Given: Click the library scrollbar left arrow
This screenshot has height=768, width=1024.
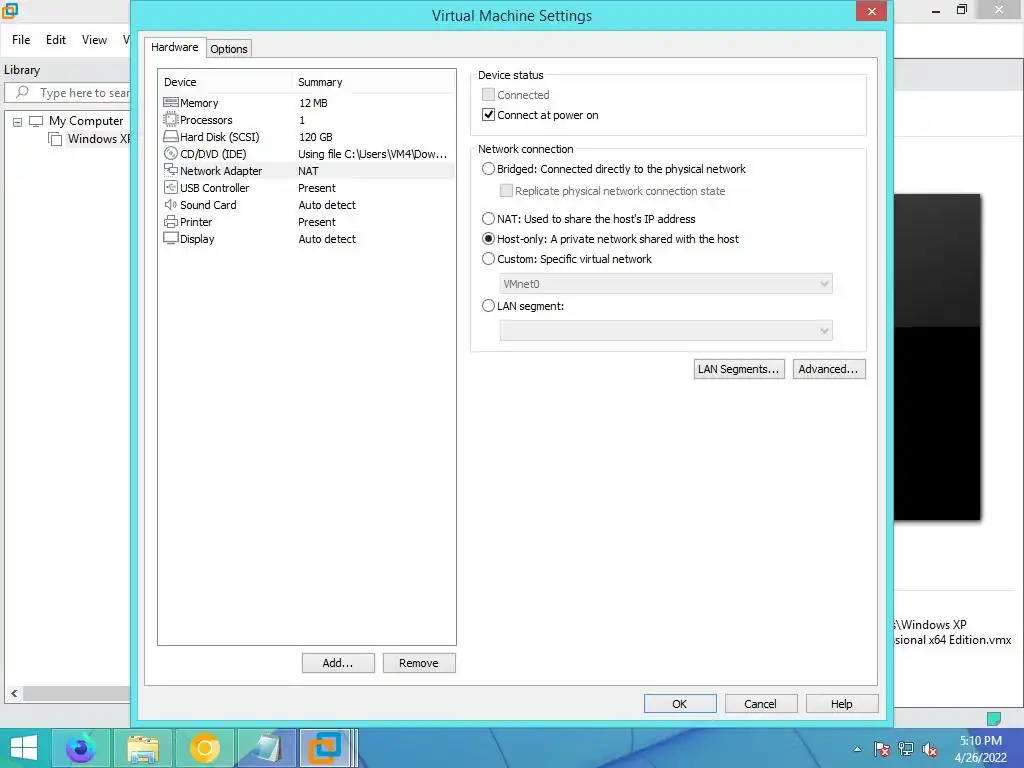Looking at the screenshot, I should pos(14,694).
